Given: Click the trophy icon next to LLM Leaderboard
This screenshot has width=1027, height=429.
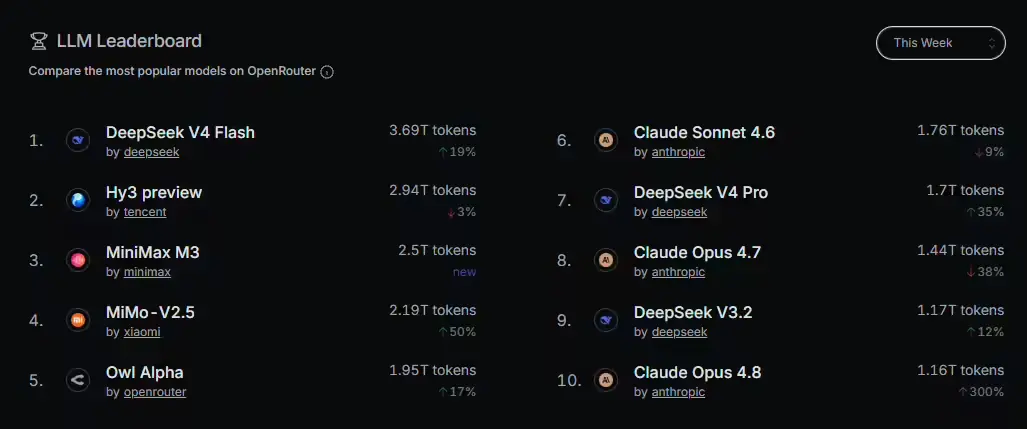Looking at the screenshot, I should coord(39,41).
